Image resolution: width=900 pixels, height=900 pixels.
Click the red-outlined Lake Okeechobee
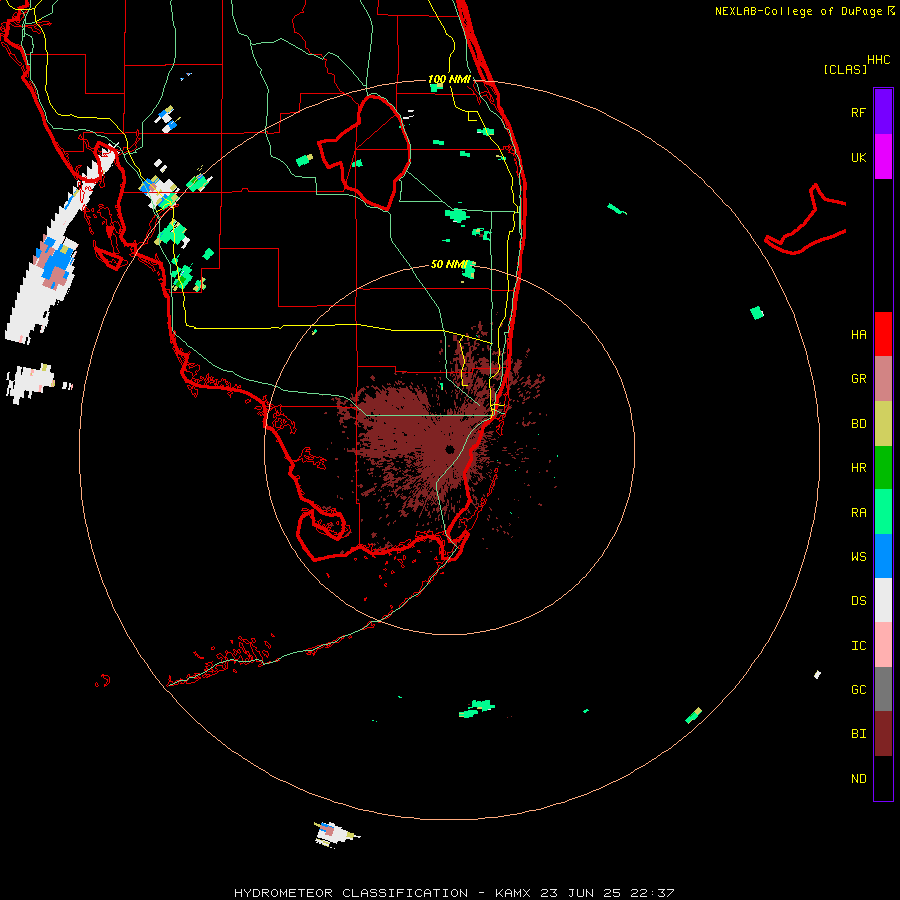point(364,152)
